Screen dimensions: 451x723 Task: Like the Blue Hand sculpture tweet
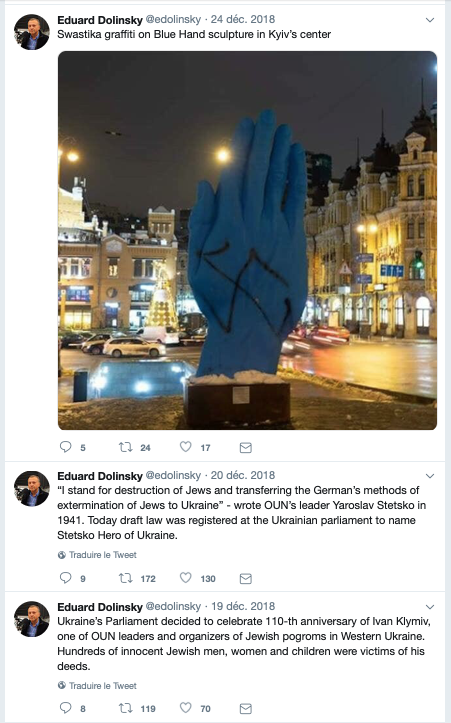(x=185, y=447)
